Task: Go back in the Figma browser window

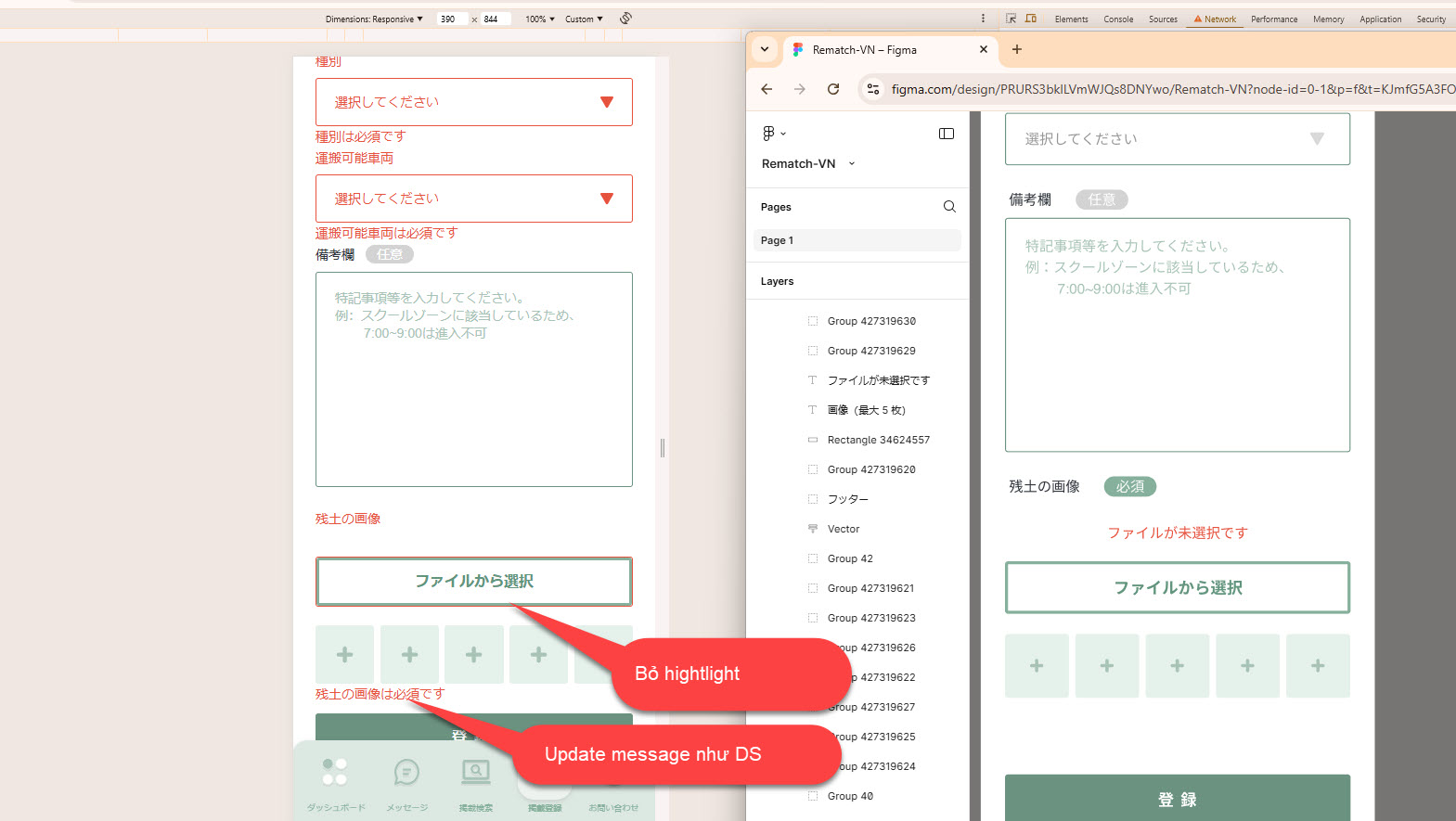Action: pos(767,89)
